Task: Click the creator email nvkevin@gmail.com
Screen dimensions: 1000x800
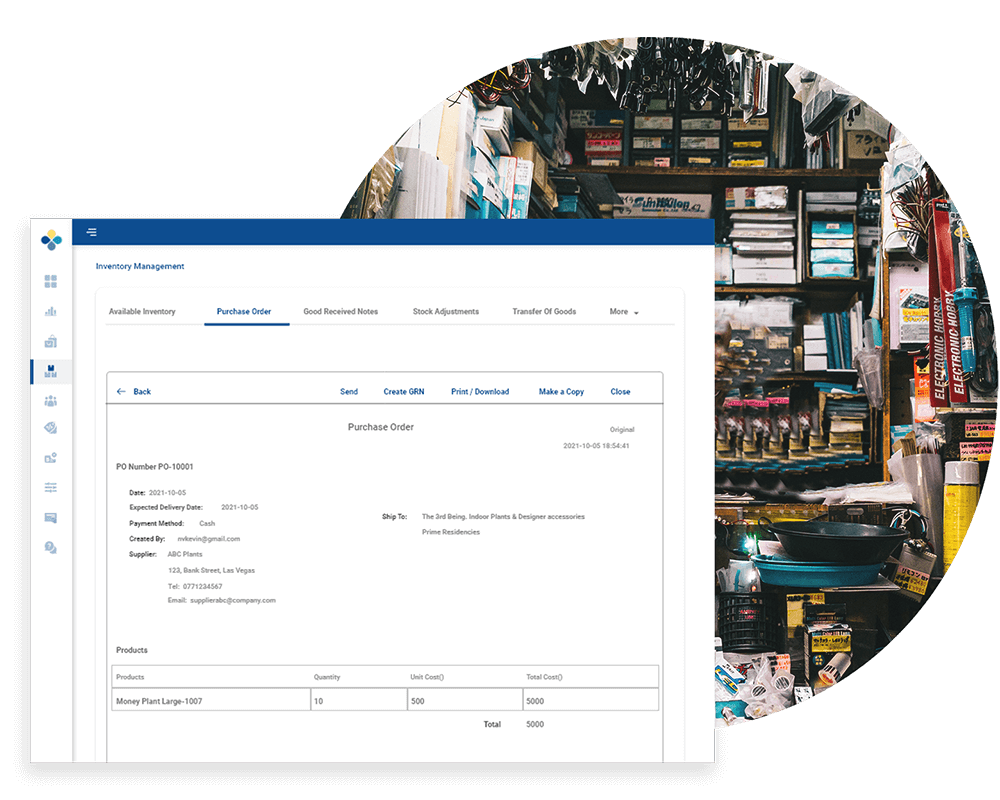Action: (209, 539)
